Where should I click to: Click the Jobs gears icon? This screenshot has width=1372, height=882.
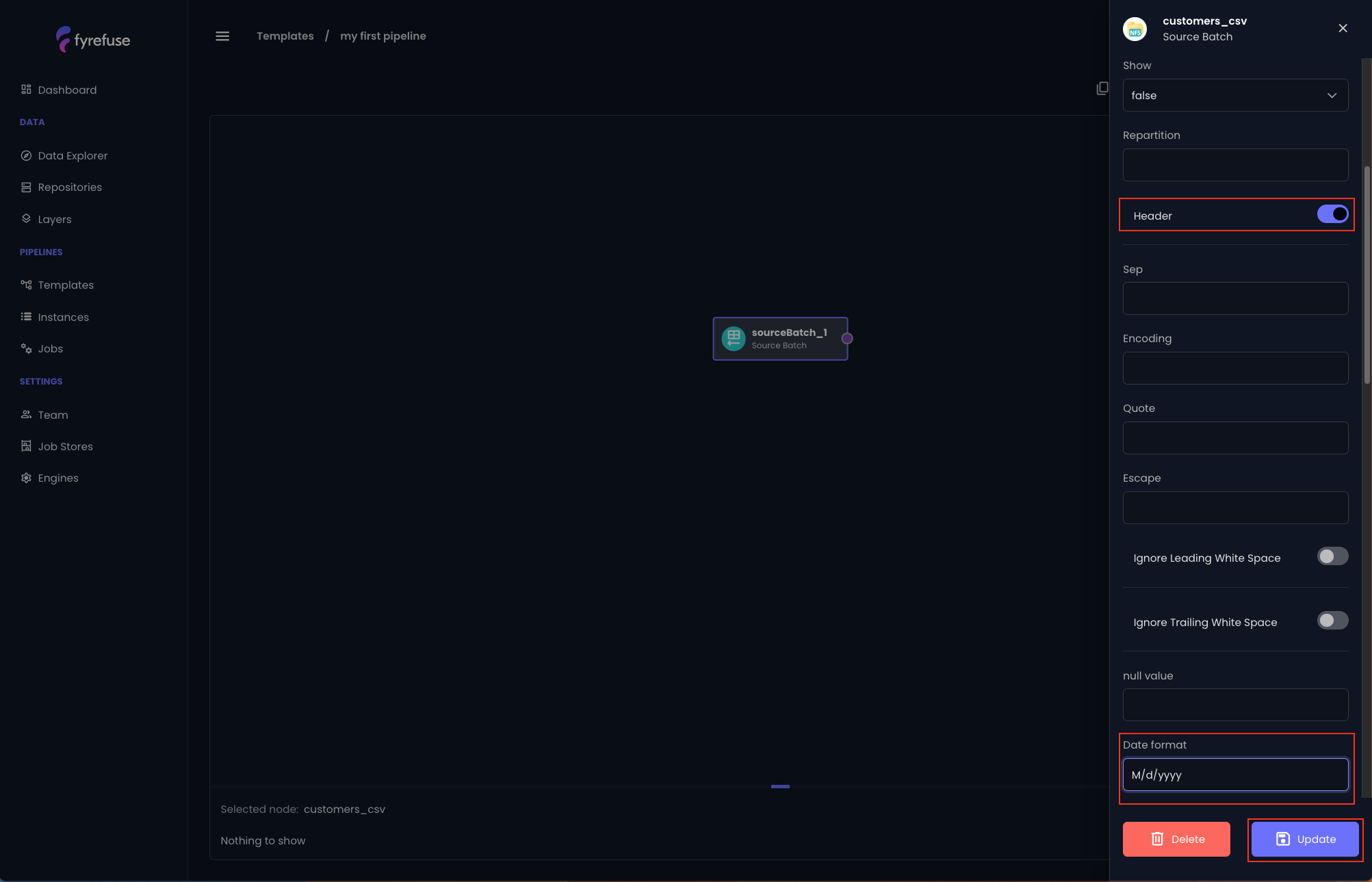pos(26,348)
